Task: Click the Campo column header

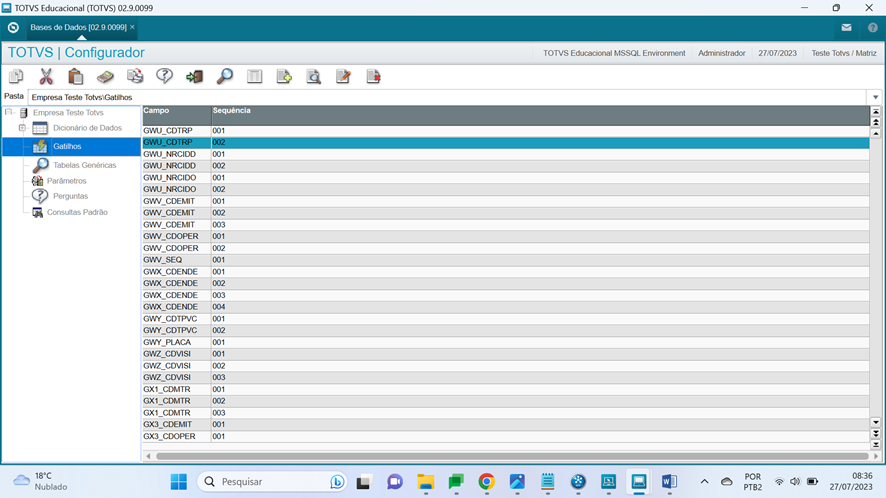Action: [x=176, y=115]
